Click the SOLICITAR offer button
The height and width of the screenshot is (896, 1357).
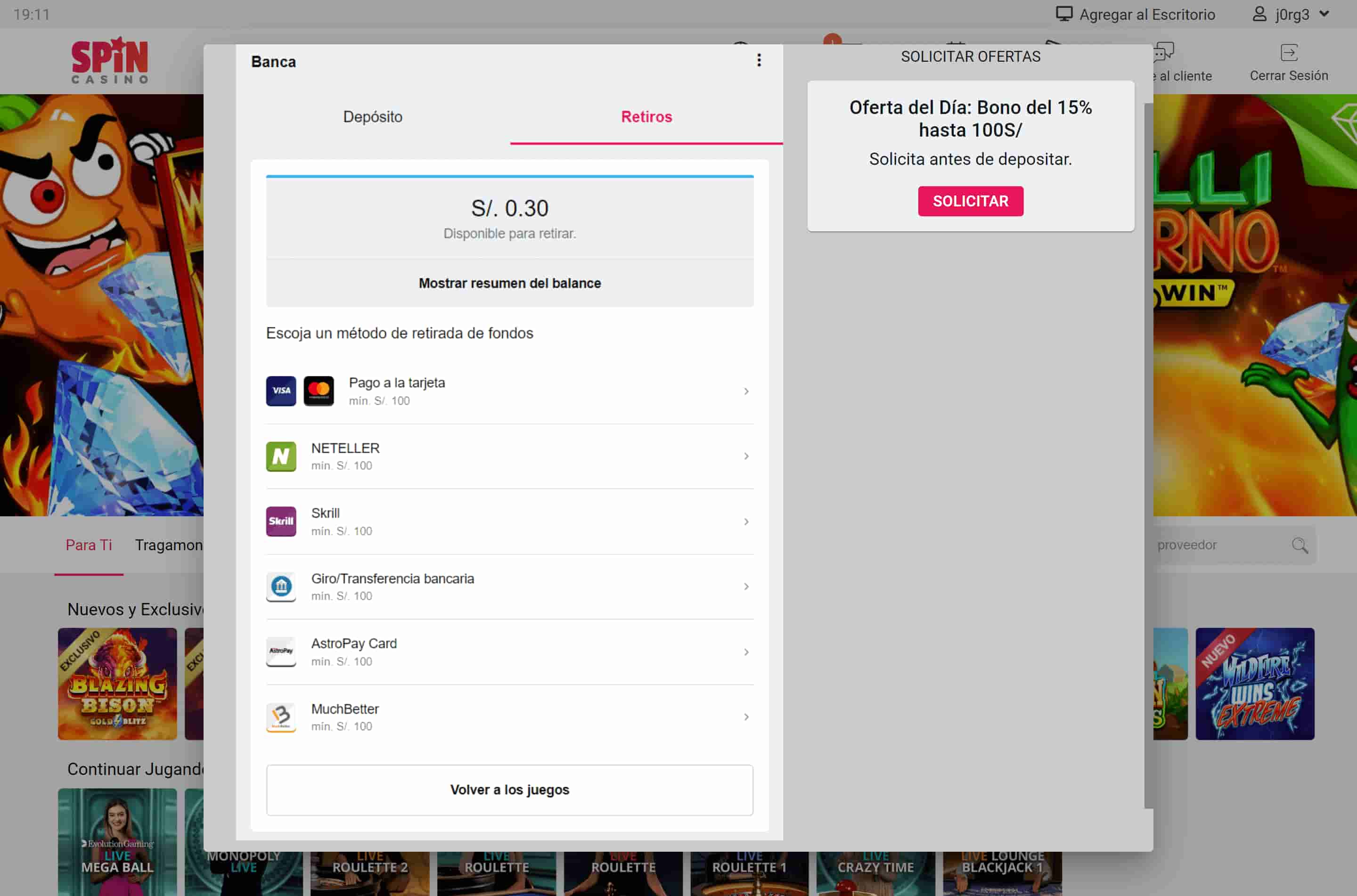(970, 201)
